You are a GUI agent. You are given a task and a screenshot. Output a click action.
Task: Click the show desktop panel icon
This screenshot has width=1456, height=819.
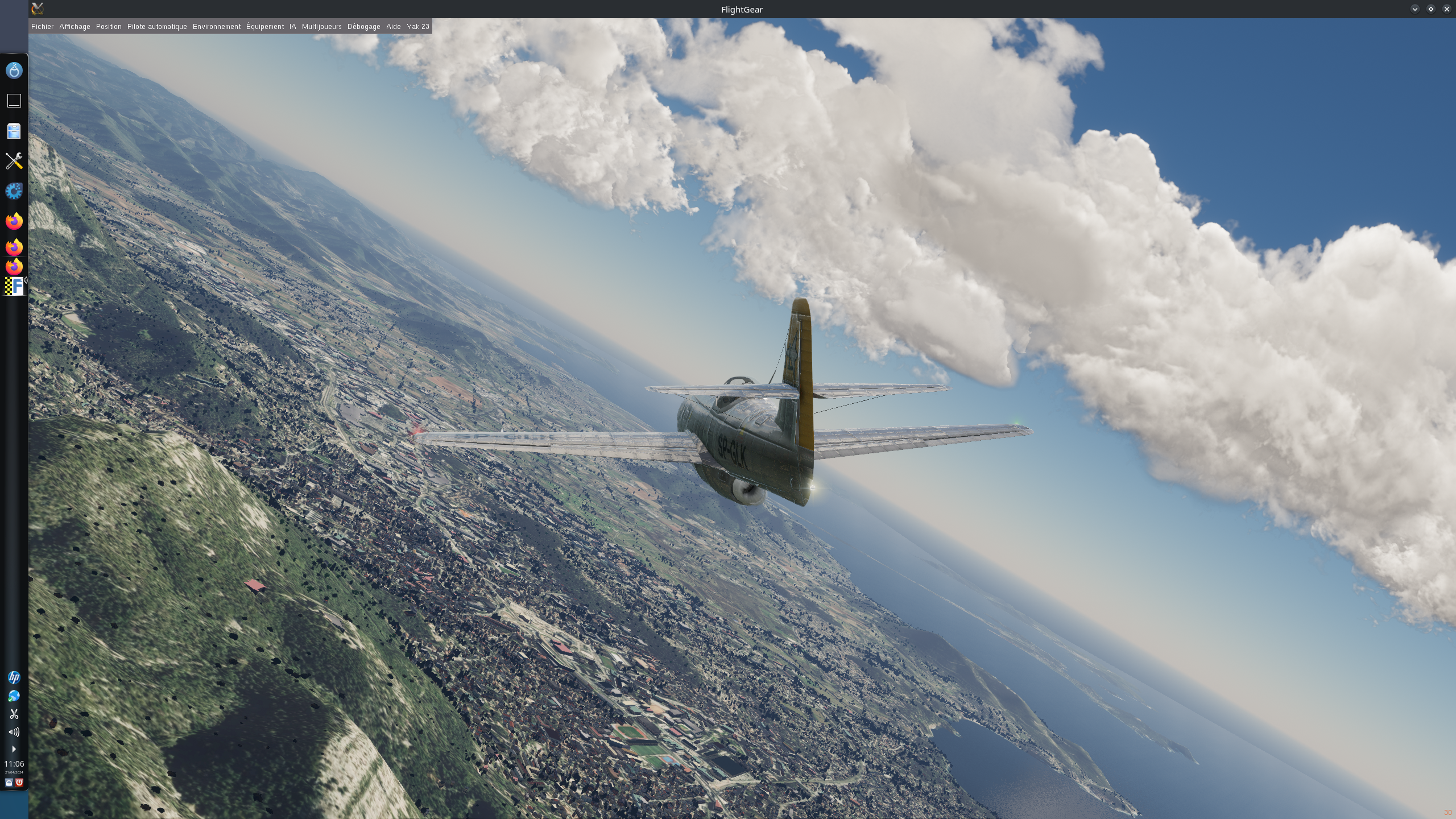click(x=14, y=101)
